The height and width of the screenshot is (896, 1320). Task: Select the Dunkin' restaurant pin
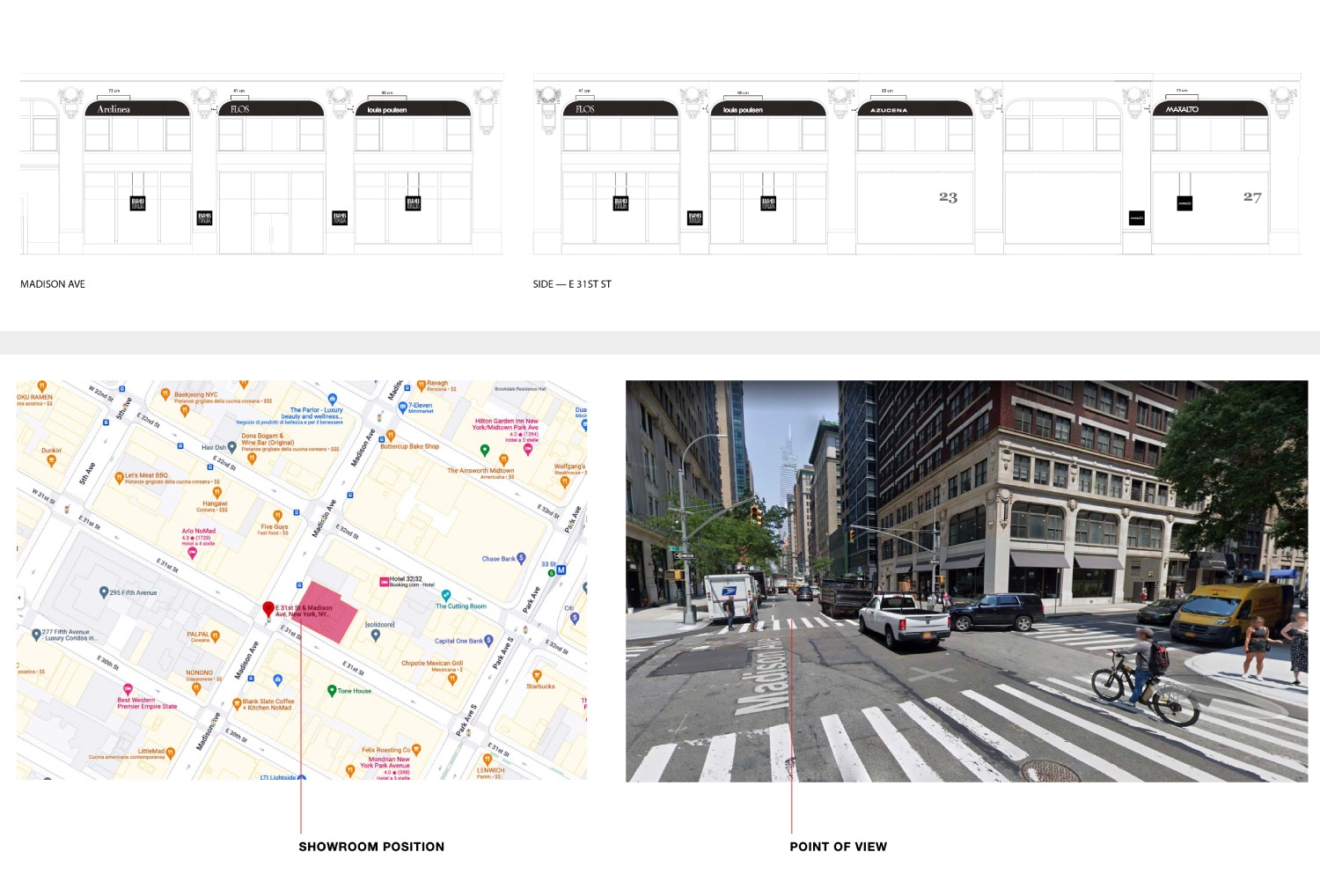pos(51,459)
